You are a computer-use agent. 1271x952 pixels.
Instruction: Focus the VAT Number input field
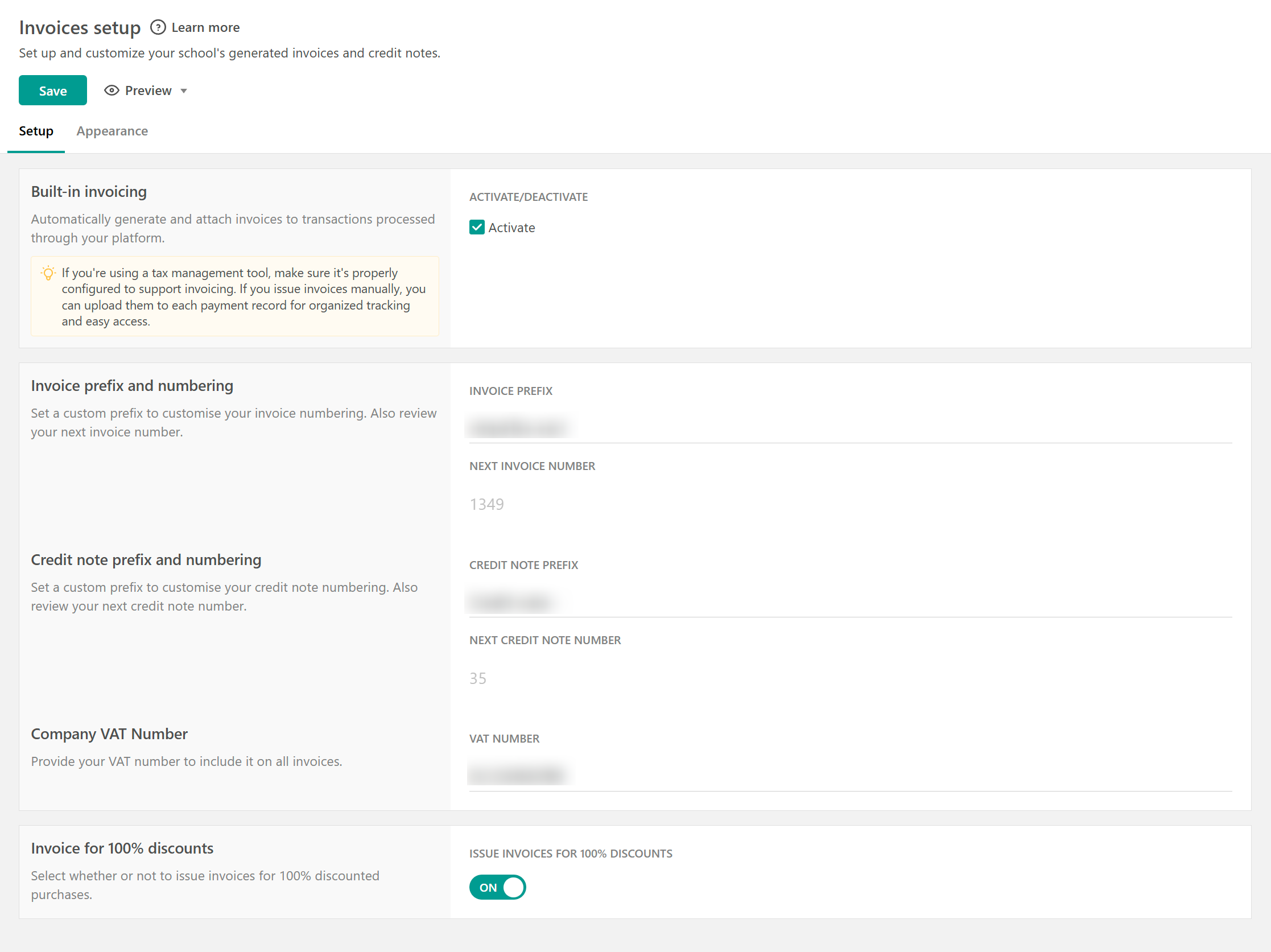[x=849, y=776]
